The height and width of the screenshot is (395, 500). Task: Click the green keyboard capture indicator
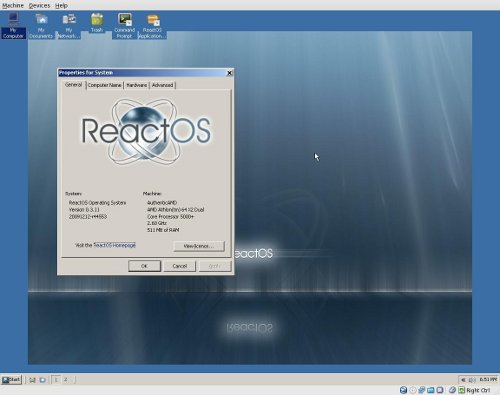click(x=462, y=390)
